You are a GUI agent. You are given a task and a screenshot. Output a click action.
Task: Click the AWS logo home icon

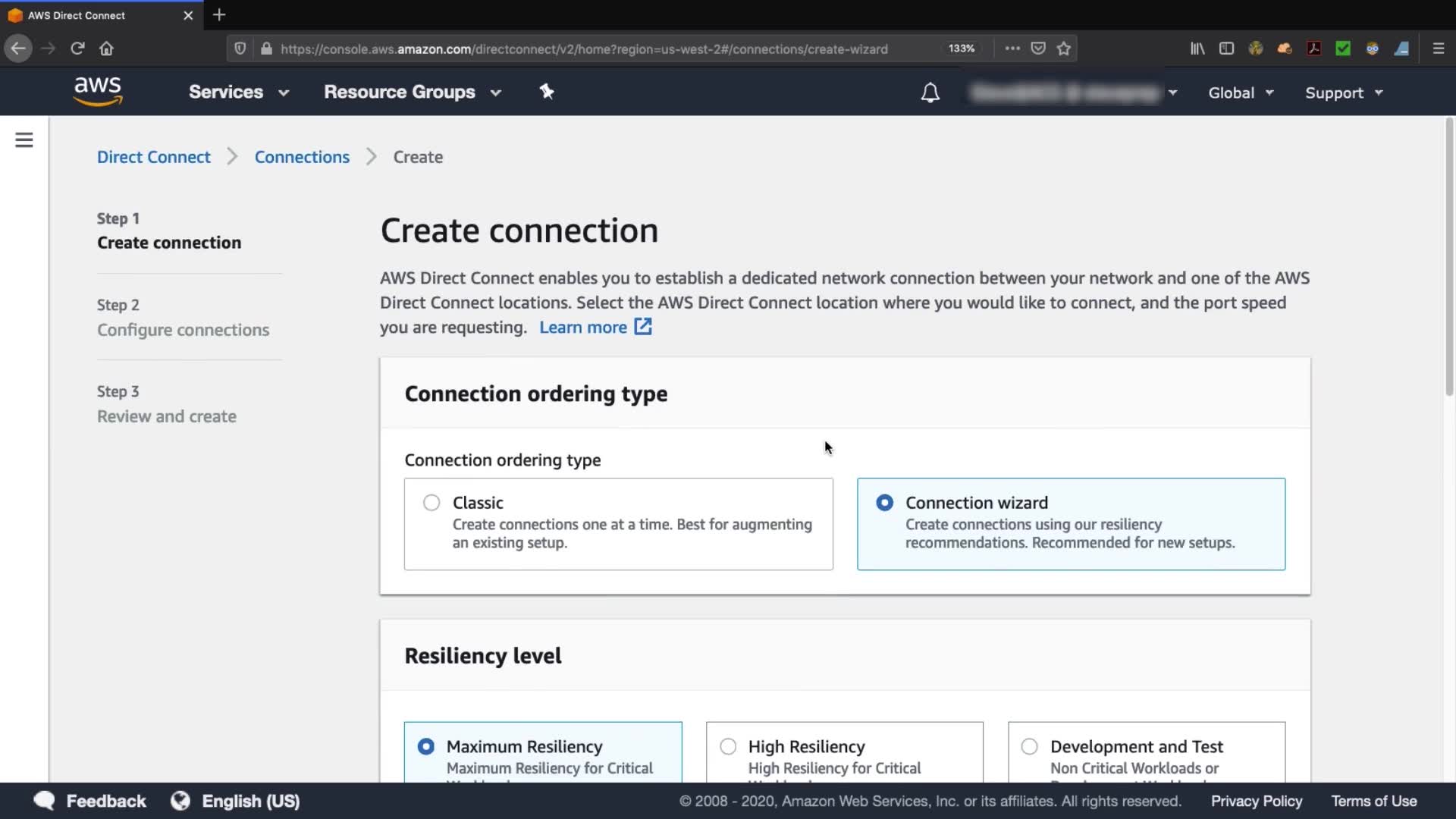[98, 91]
